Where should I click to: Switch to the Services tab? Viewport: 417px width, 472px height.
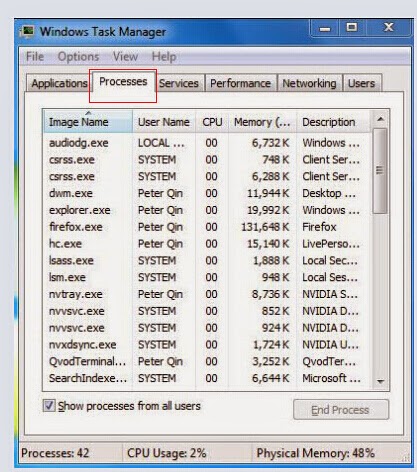(179, 83)
